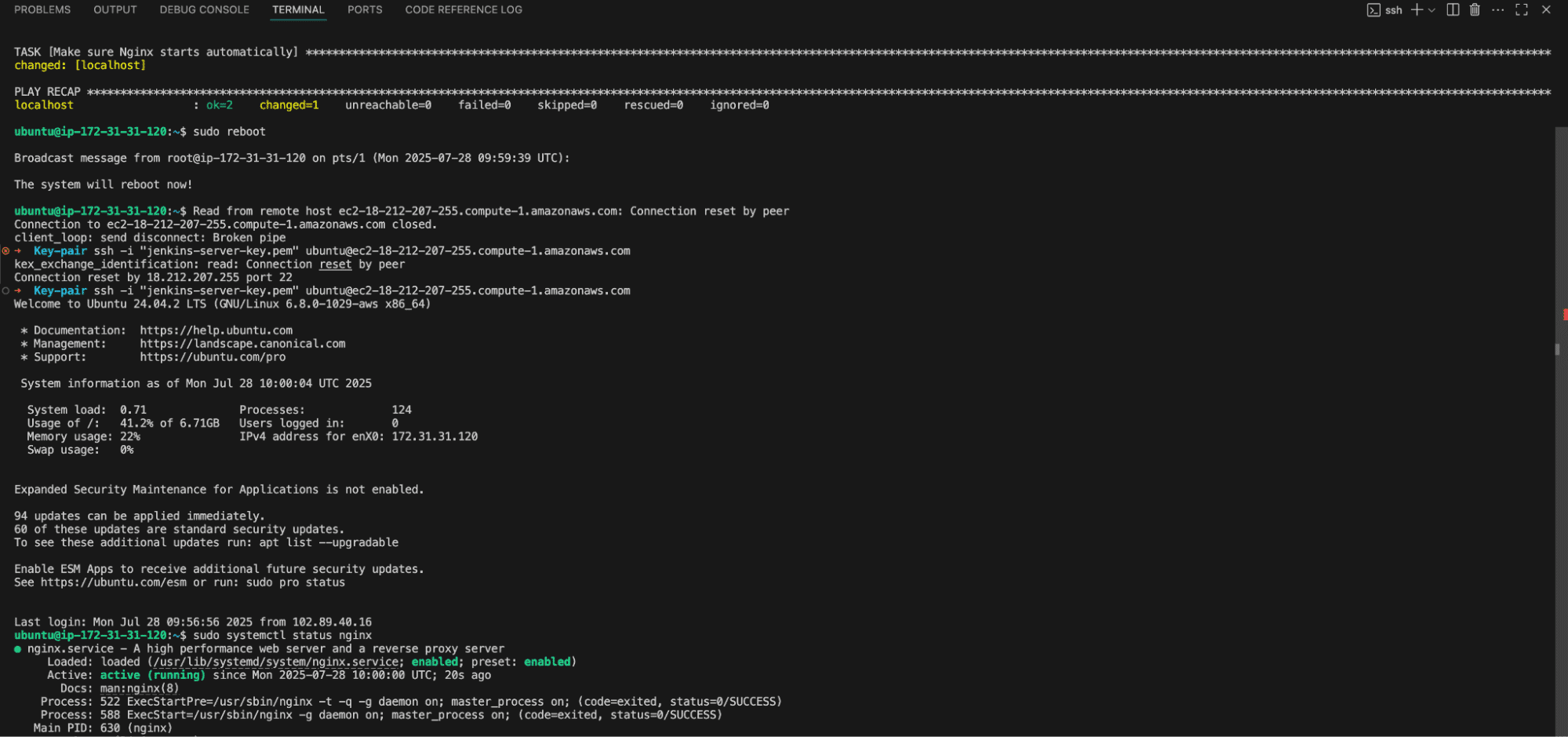This screenshot has width=1568, height=737.
Task: Click the 'skipped=0' recap value
Action: tap(567, 105)
